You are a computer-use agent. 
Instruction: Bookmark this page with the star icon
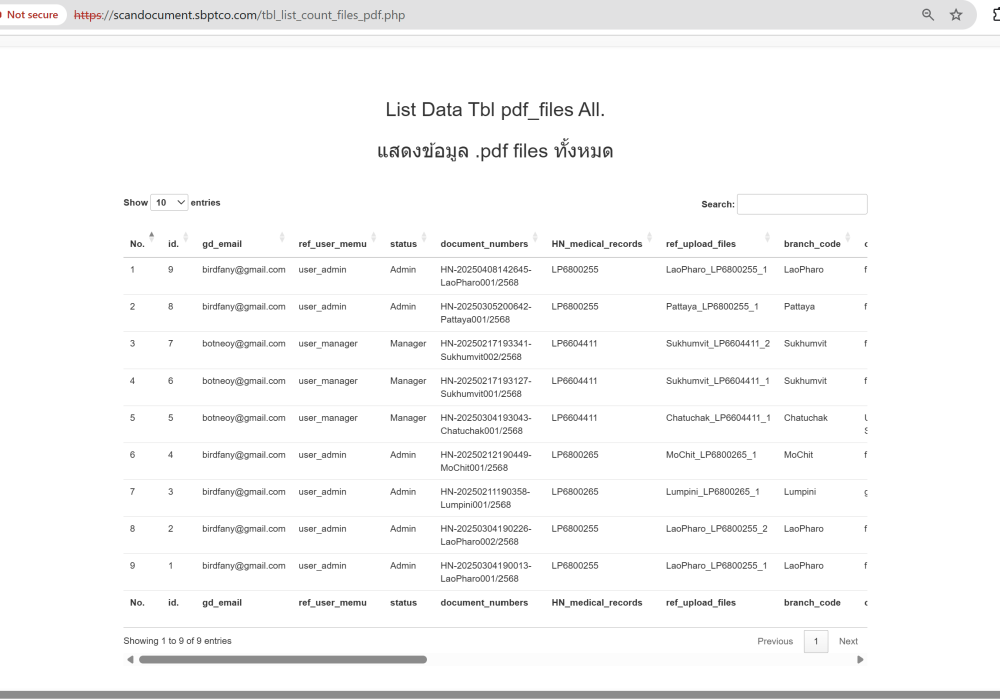coord(956,15)
